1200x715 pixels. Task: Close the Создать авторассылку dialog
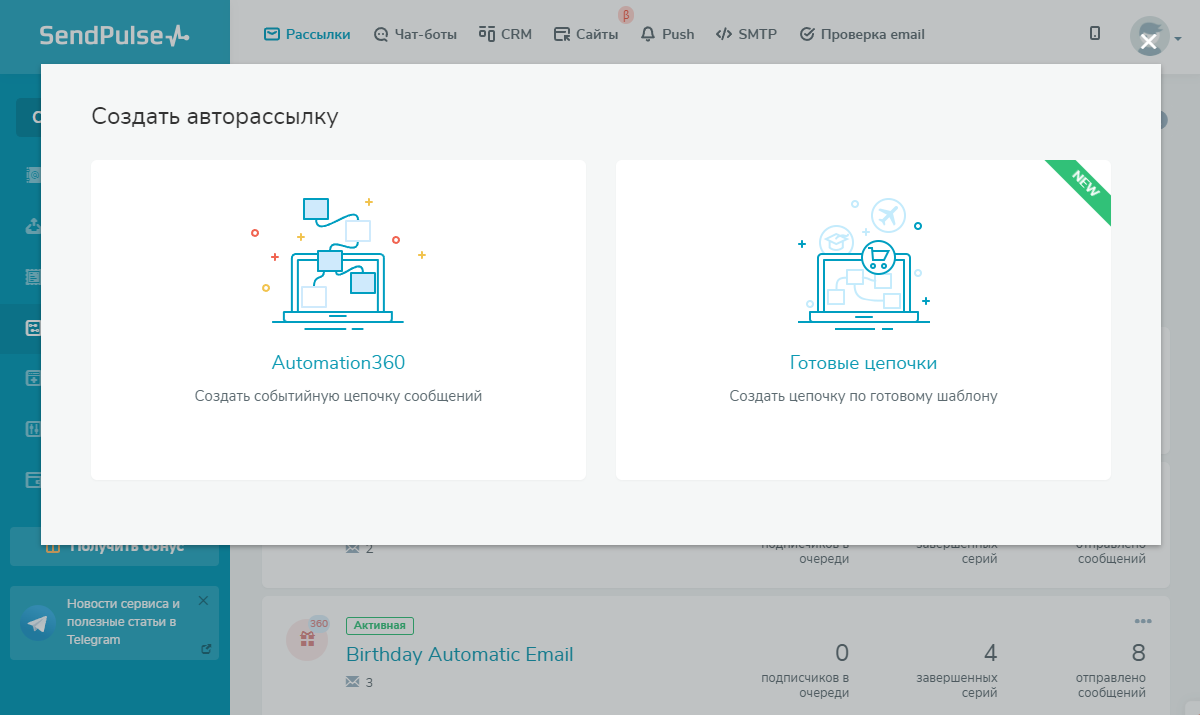pos(1149,42)
